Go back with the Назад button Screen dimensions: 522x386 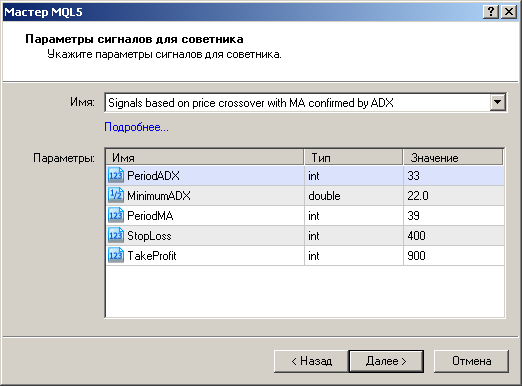click(x=311, y=361)
